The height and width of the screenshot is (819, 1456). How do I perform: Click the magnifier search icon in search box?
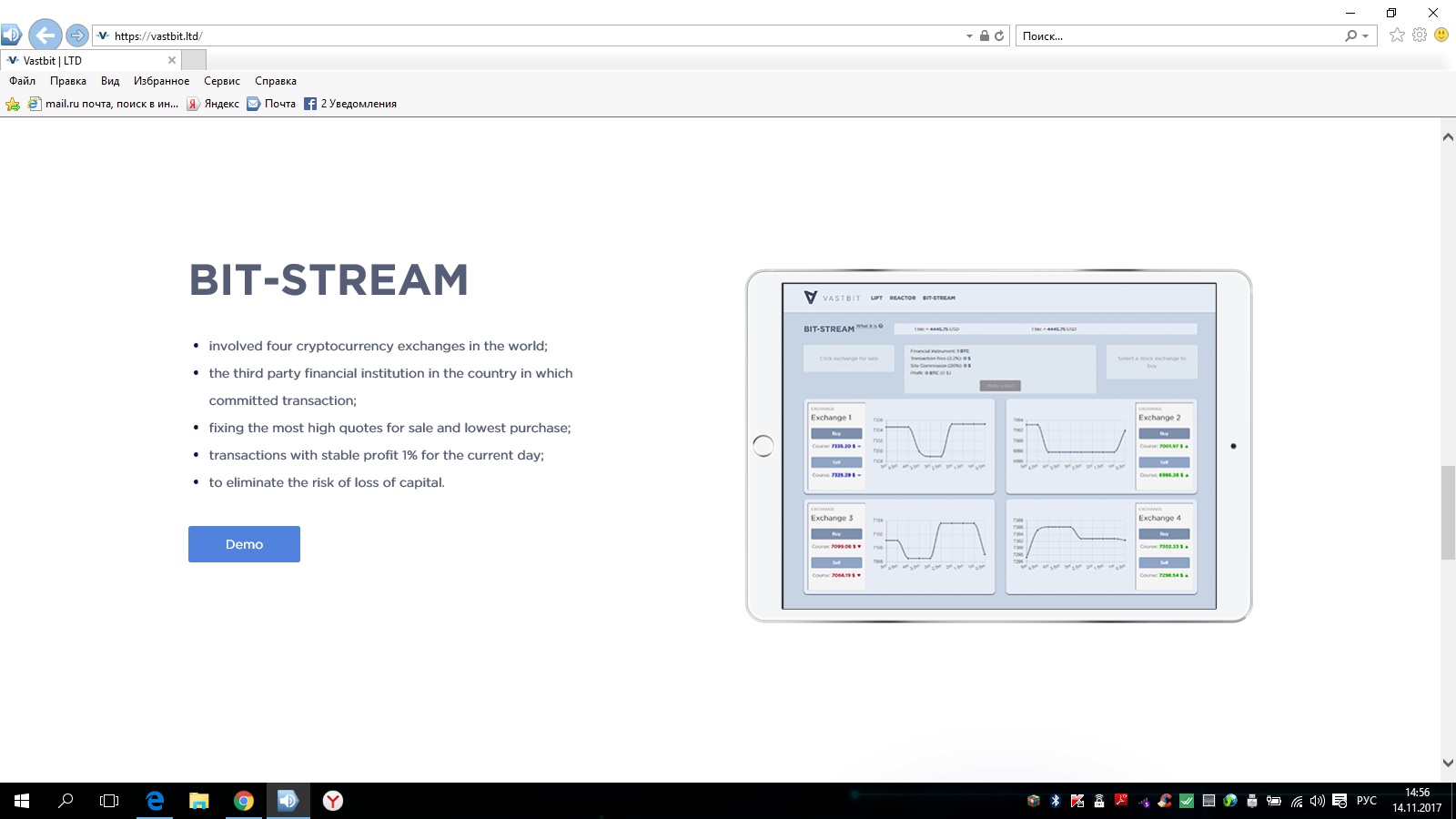pos(1351,36)
